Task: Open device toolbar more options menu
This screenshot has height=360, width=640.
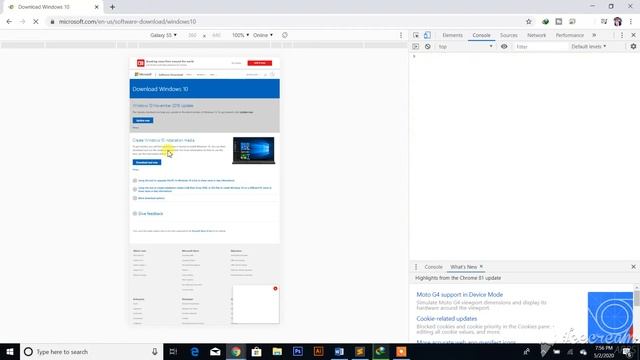Action: tap(401, 35)
